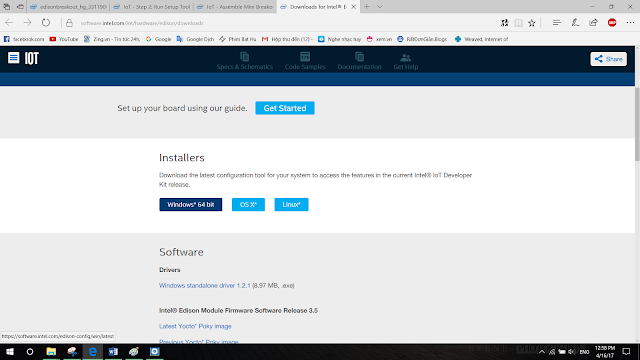640x360 pixels.
Task: Close the Downloads for Intel tab
Action: pos(353,7)
